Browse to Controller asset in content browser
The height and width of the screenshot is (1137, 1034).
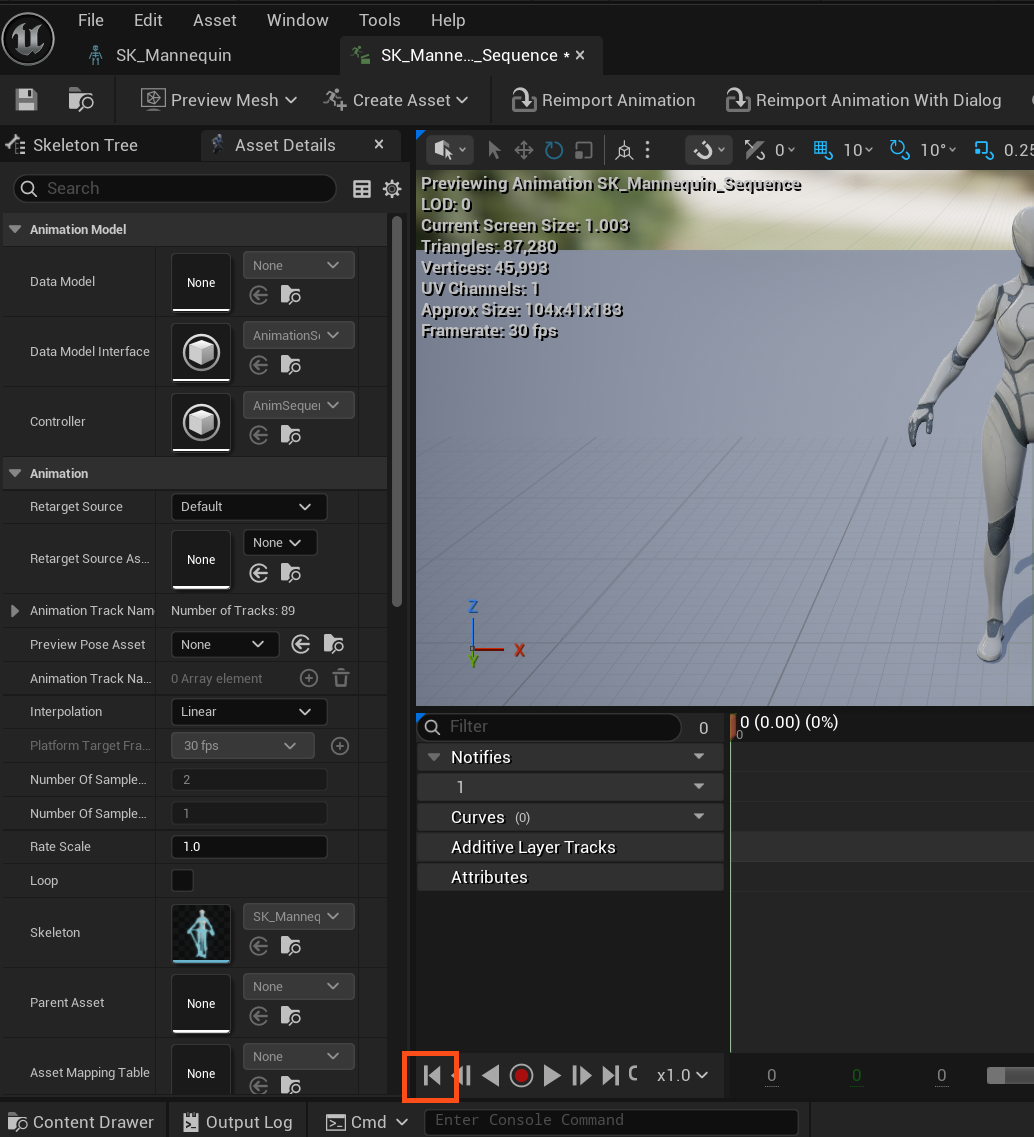point(291,435)
